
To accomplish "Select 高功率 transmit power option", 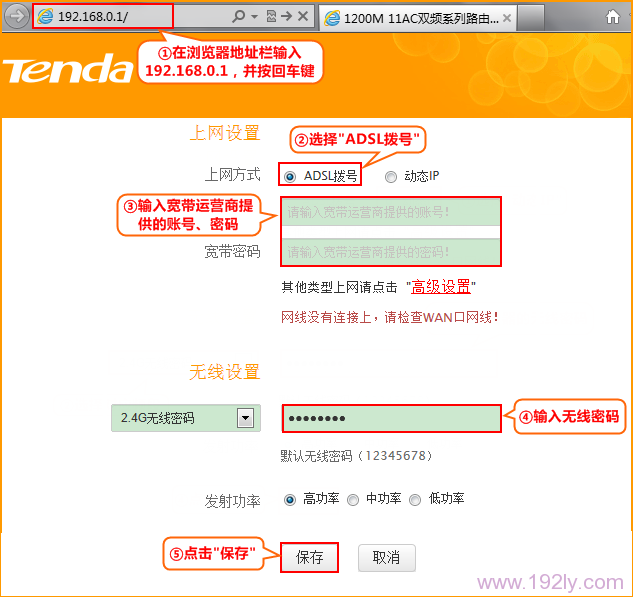I will tap(289, 500).
